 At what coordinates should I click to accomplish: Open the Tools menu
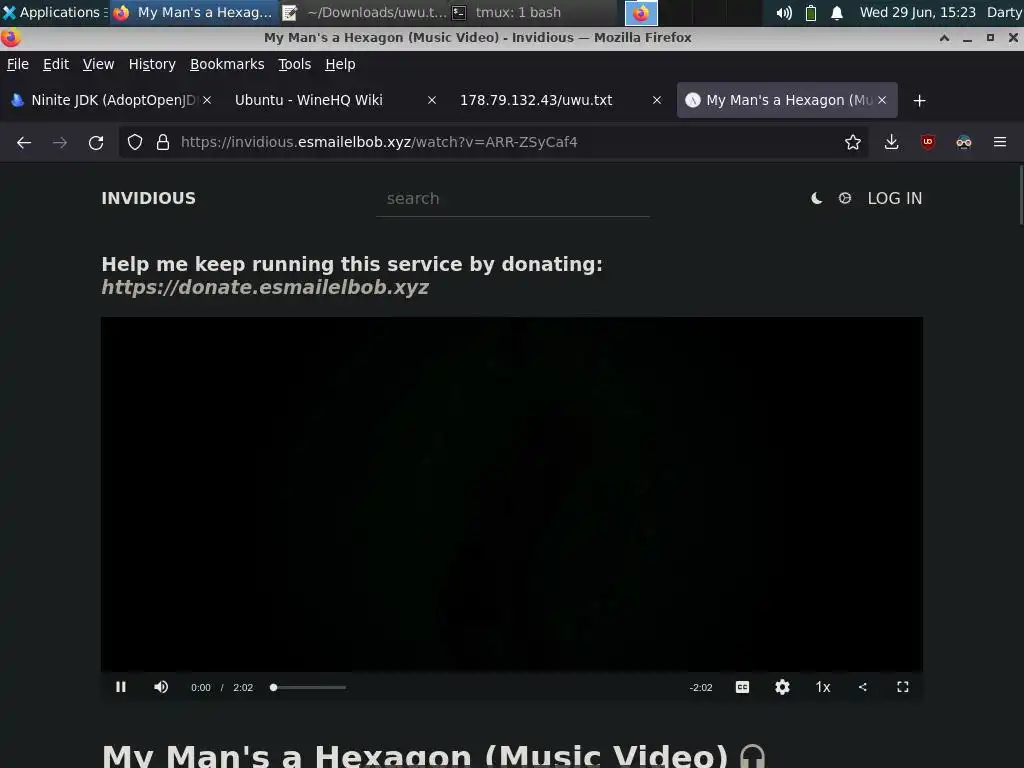click(295, 64)
